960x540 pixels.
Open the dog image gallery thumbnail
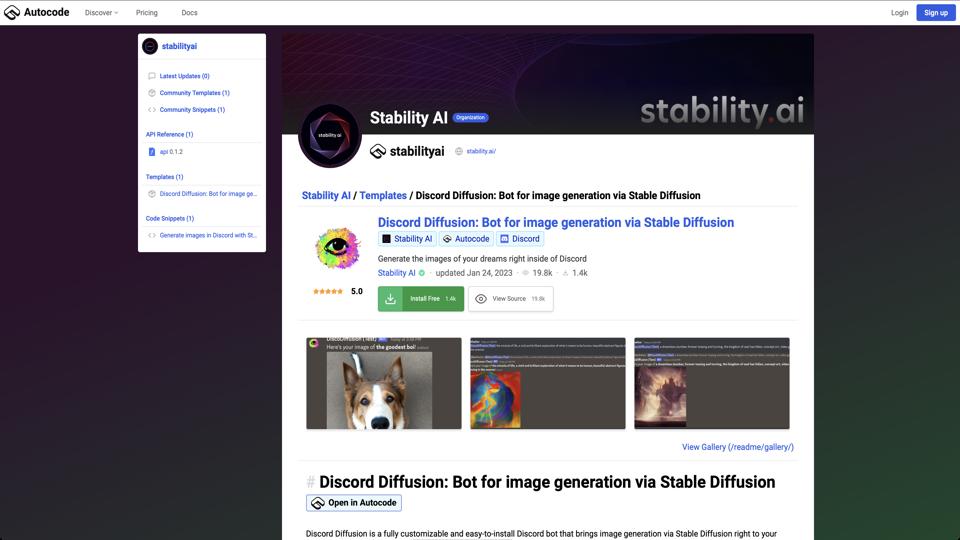coord(384,384)
